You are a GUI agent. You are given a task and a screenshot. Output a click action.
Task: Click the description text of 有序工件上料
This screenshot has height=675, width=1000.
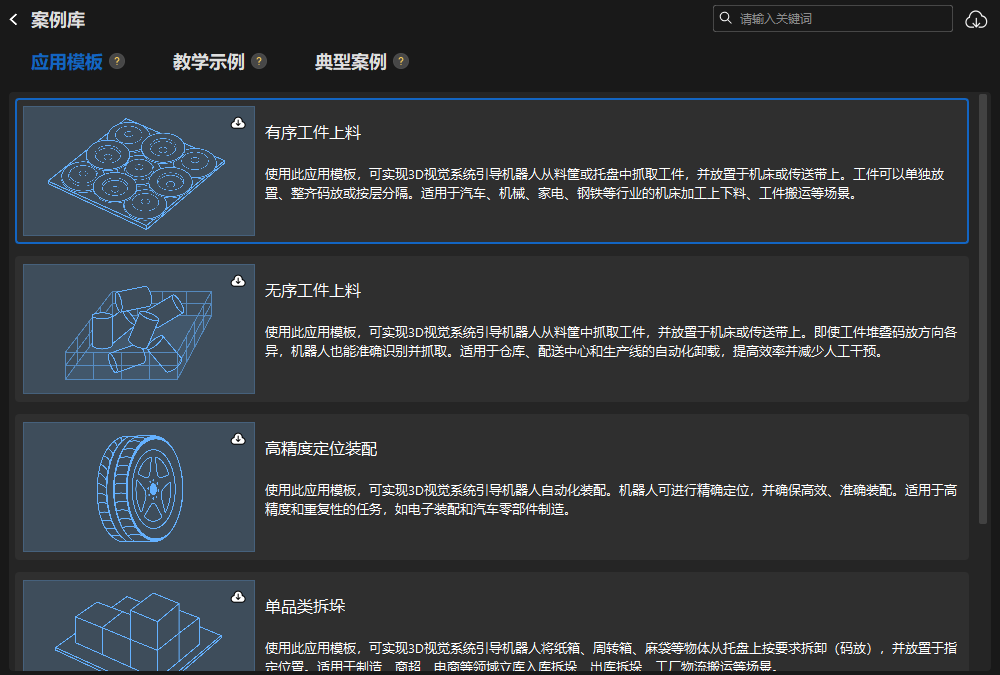coord(605,184)
